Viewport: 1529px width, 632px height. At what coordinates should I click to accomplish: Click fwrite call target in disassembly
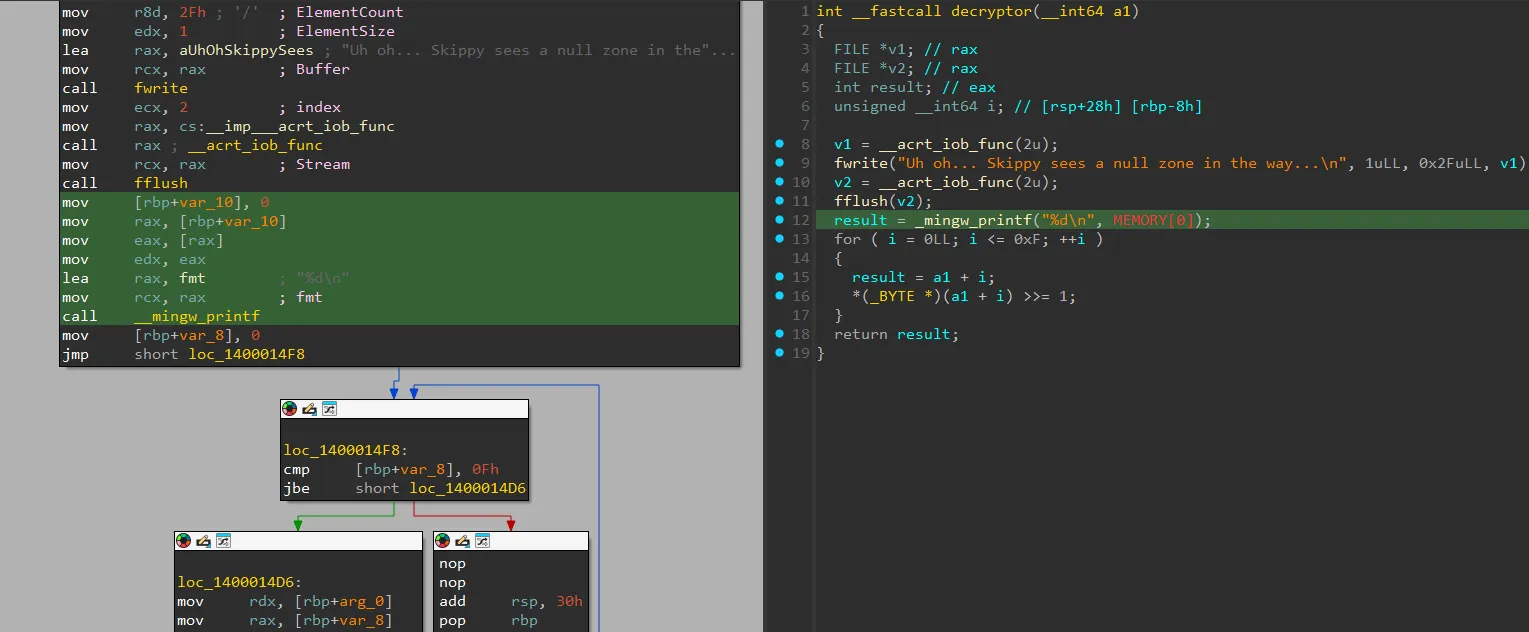[161, 88]
